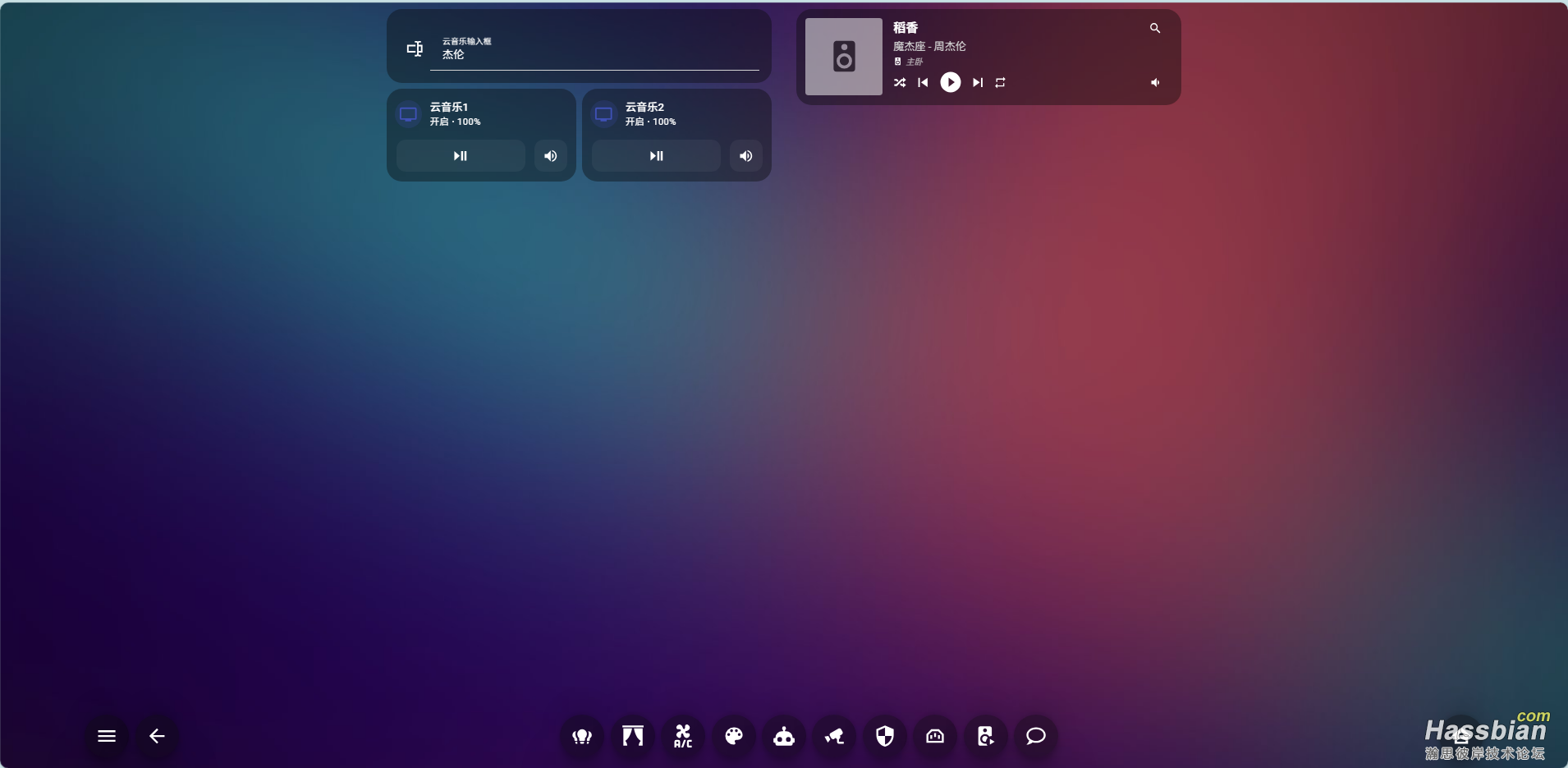The width and height of the screenshot is (1568, 768).
Task: Toggle shuffle in the media player
Action: (x=900, y=82)
